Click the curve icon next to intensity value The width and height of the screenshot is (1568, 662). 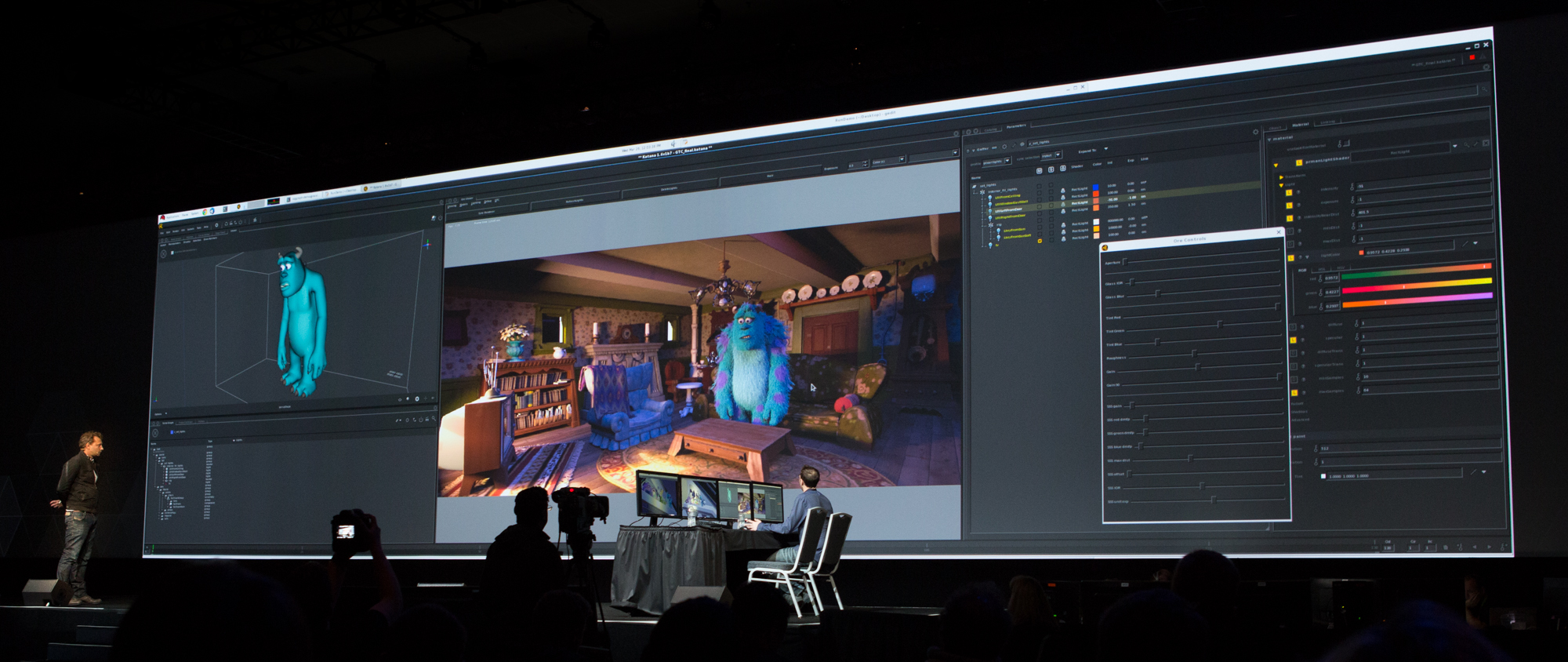[x=1352, y=187]
